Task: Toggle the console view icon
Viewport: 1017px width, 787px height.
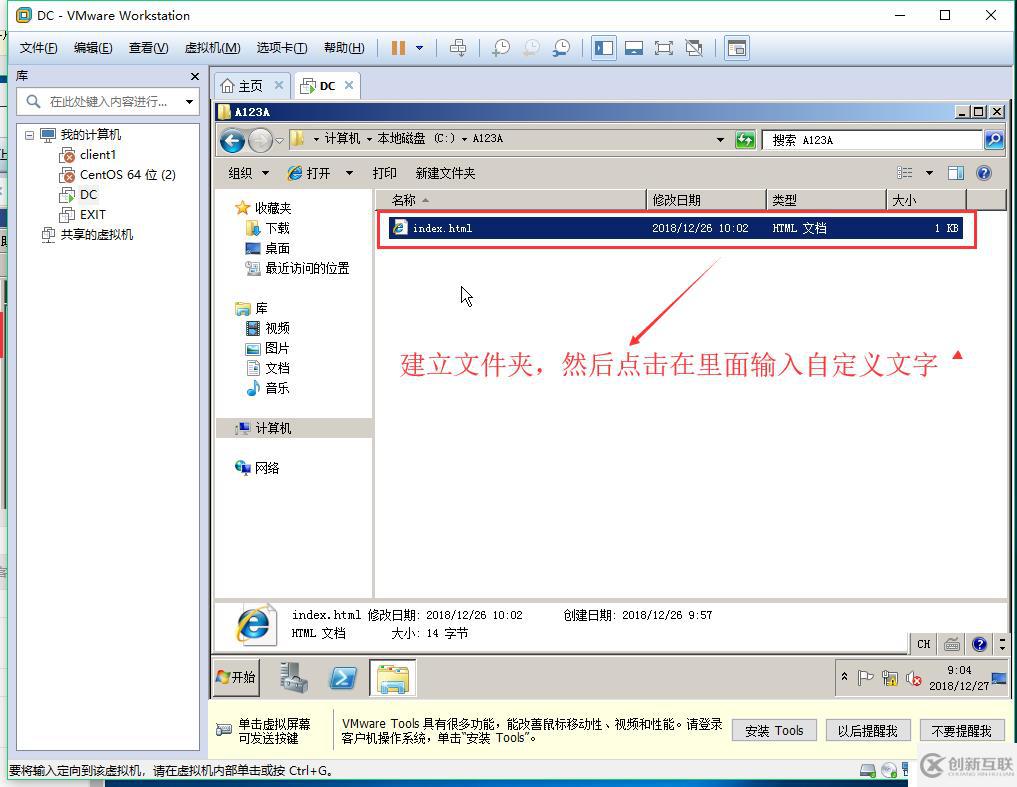Action: coord(737,48)
